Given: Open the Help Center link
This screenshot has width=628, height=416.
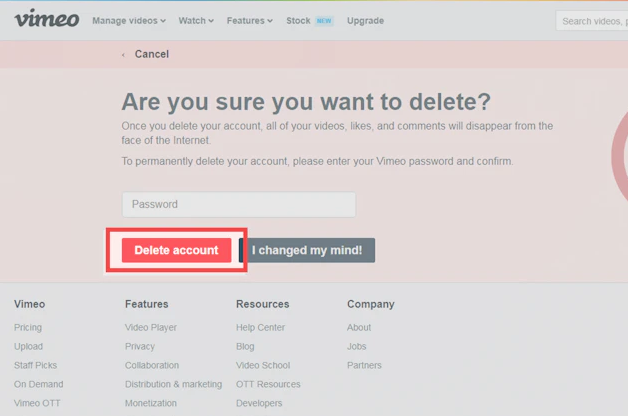Looking at the screenshot, I should click(x=260, y=328).
